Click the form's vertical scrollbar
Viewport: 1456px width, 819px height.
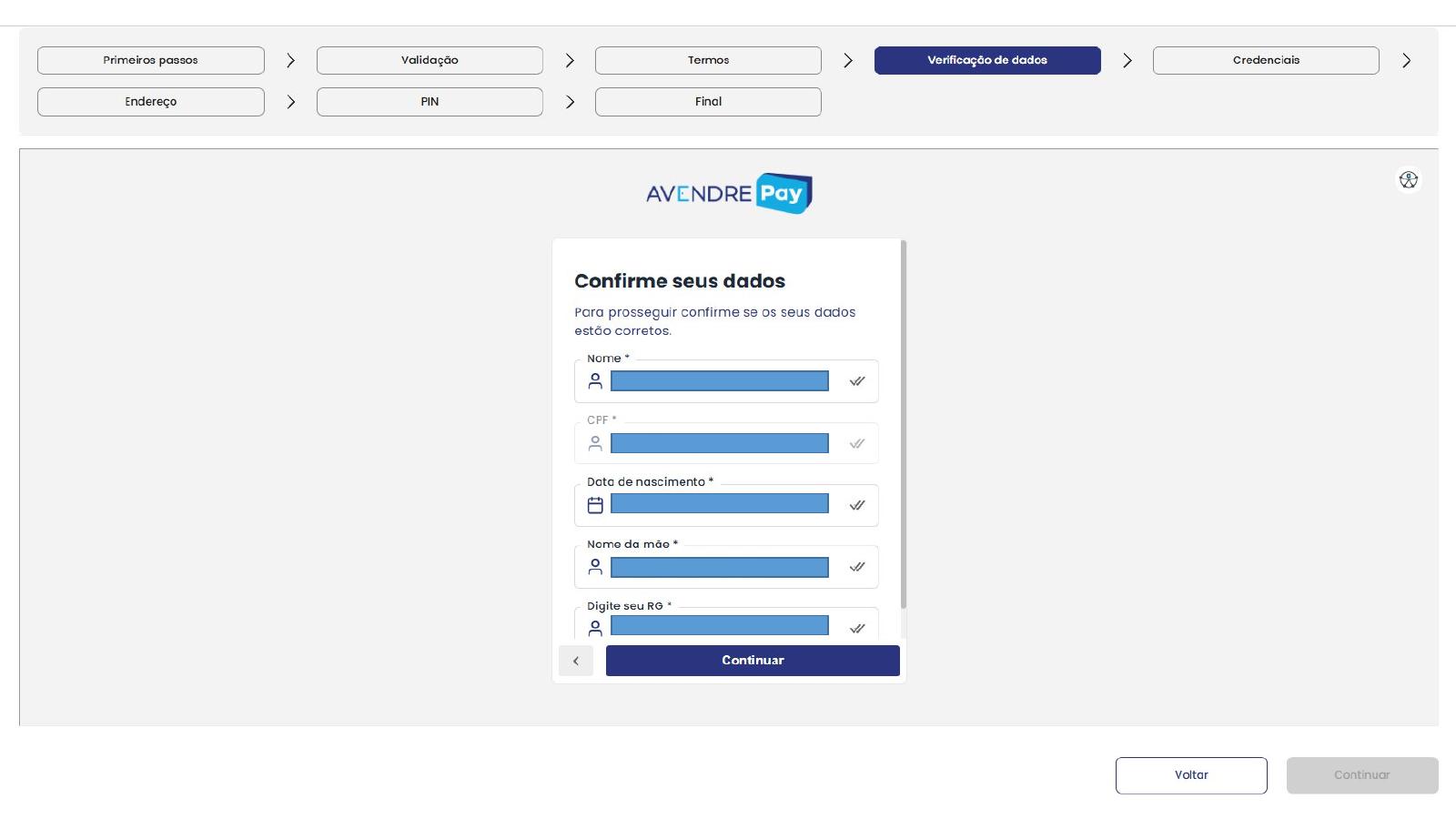pyautogui.click(x=903, y=424)
